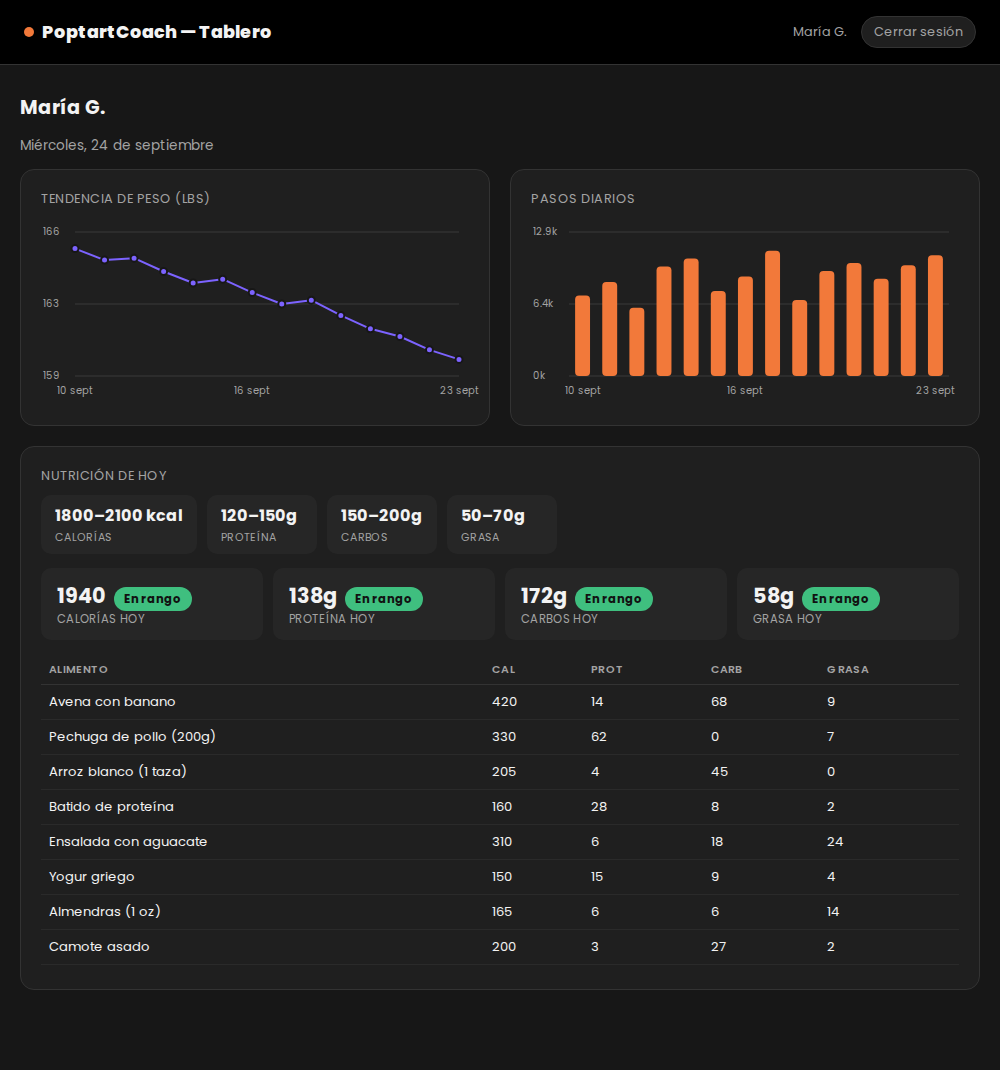Select the Pechuga de pollo (200g) row

click(x=500, y=737)
